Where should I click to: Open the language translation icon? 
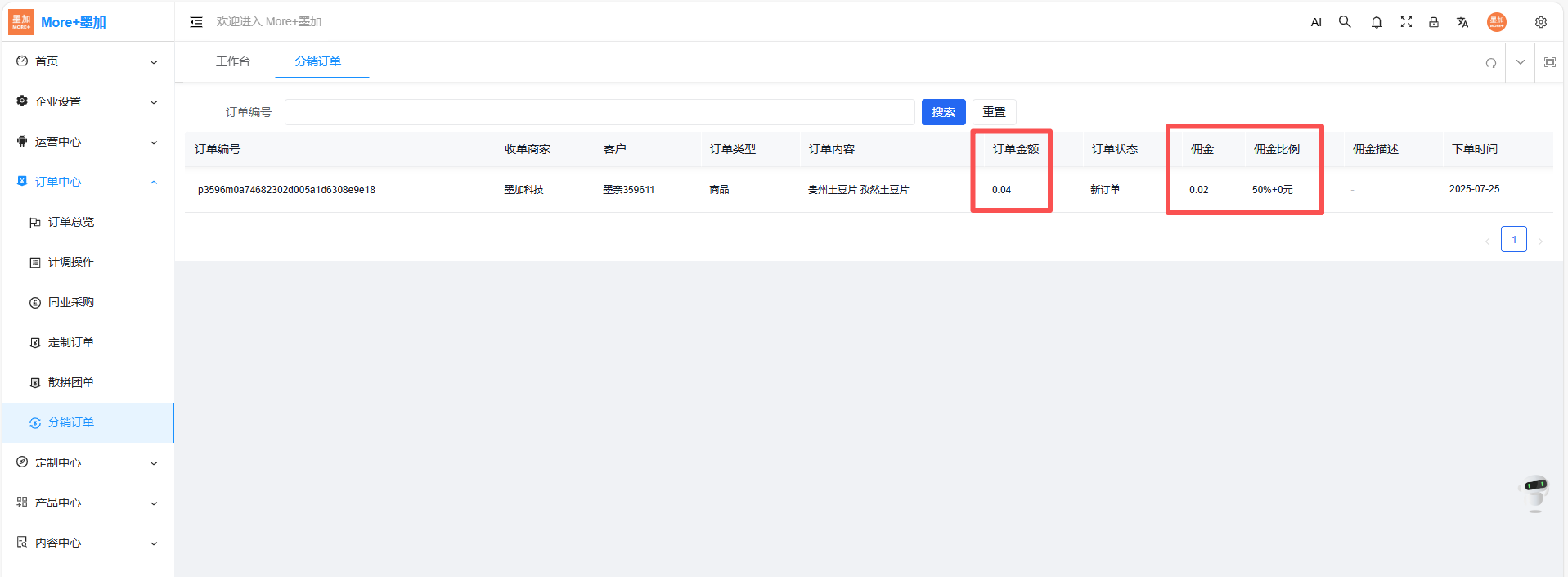1462,22
